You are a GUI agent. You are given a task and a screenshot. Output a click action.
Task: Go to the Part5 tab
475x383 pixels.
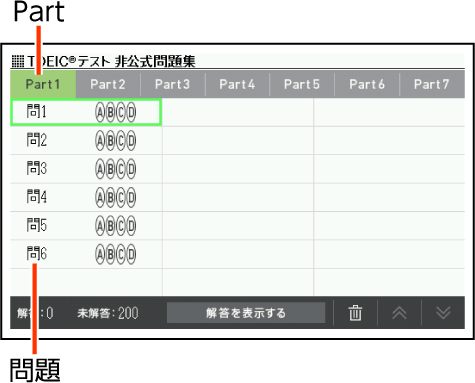302,84
